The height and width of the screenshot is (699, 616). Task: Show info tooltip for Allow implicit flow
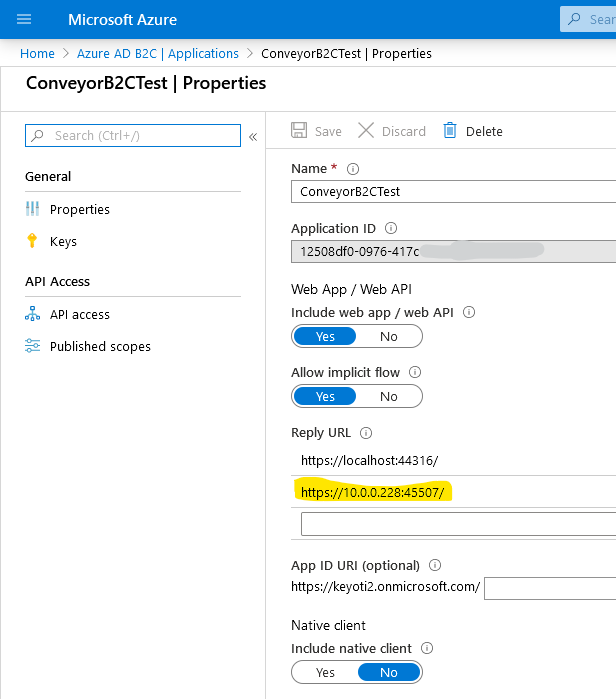tap(415, 372)
